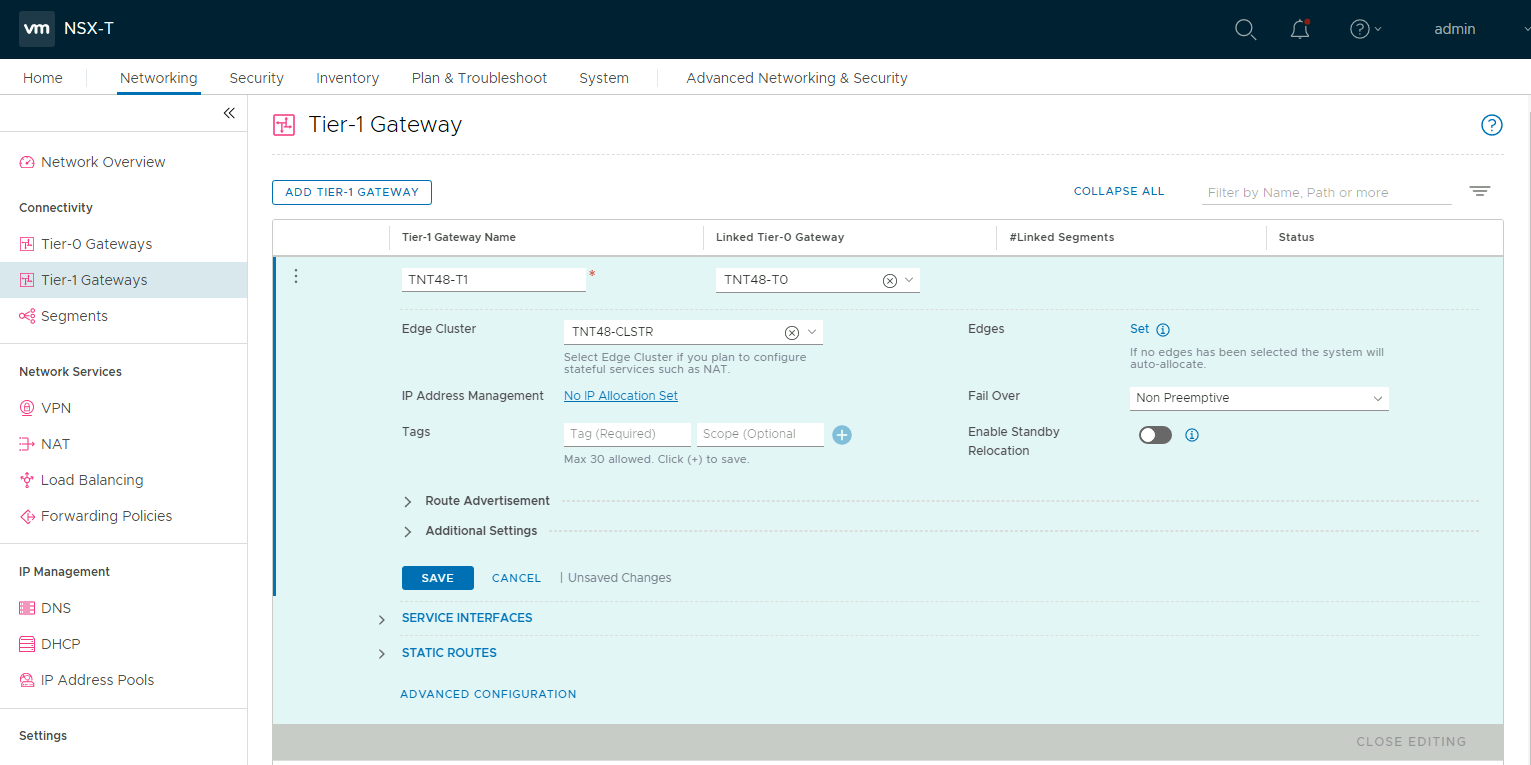
Task: Click the NAT sidebar icon
Action: click(27, 444)
